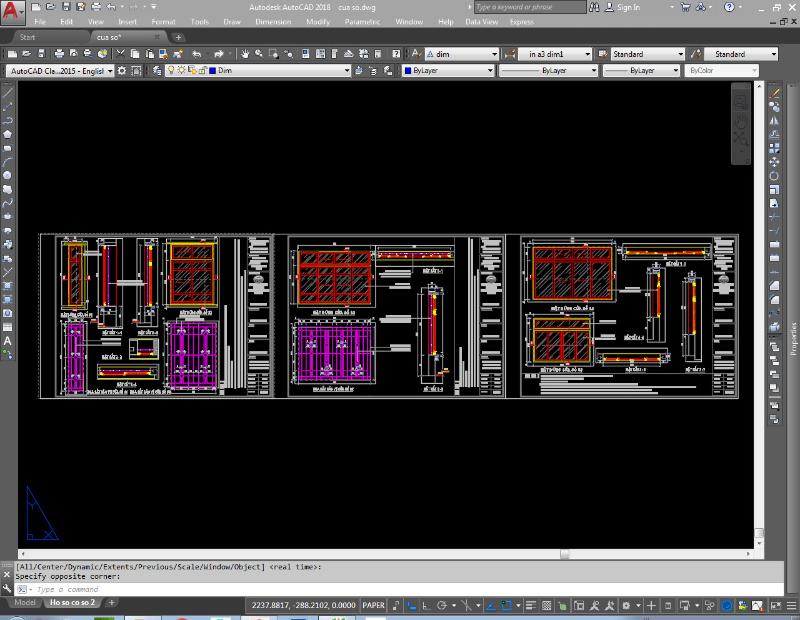Toggle Clean Screen in status bar
Viewport: 800px width, 620px height.
coord(776,606)
